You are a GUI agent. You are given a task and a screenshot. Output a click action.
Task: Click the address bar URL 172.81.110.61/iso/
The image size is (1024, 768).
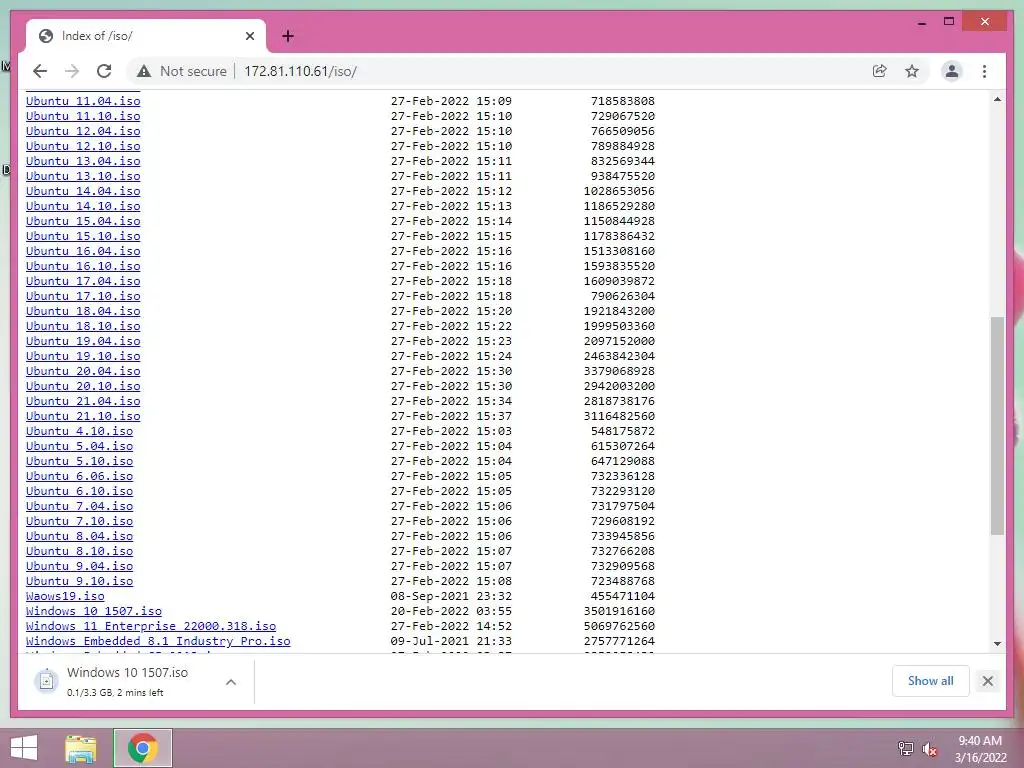click(300, 71)
